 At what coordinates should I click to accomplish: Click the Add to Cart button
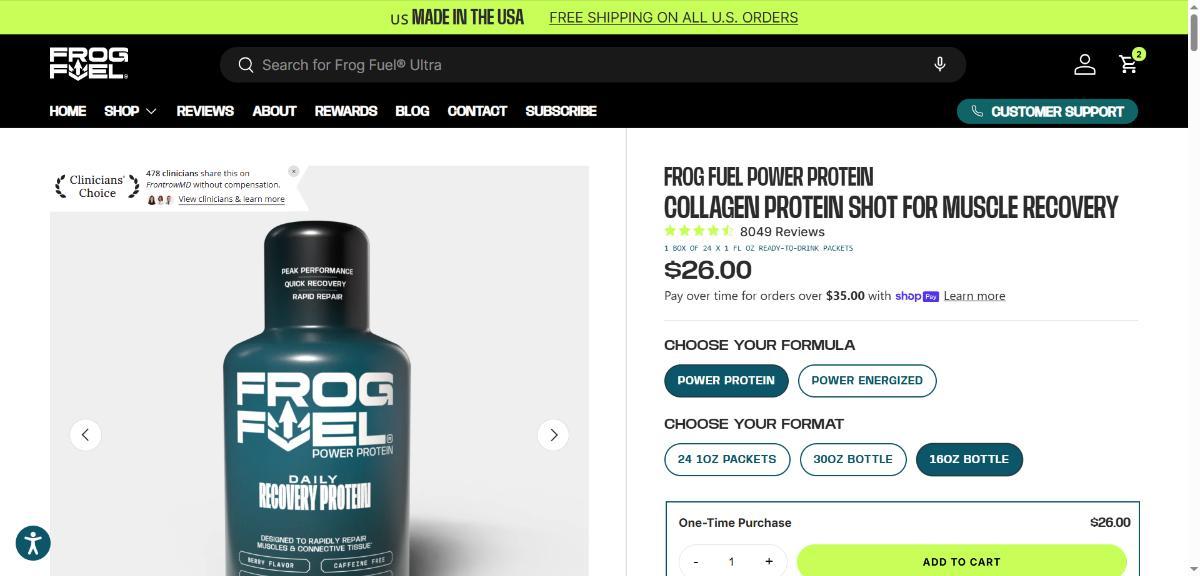tap(962, 561)
